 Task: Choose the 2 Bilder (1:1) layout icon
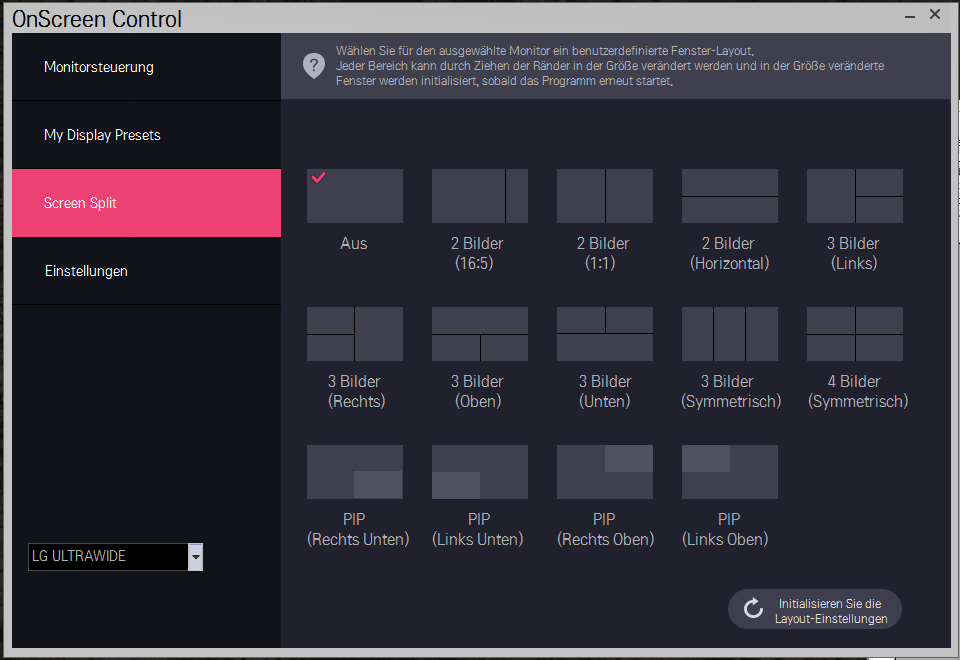coord(604,196)
